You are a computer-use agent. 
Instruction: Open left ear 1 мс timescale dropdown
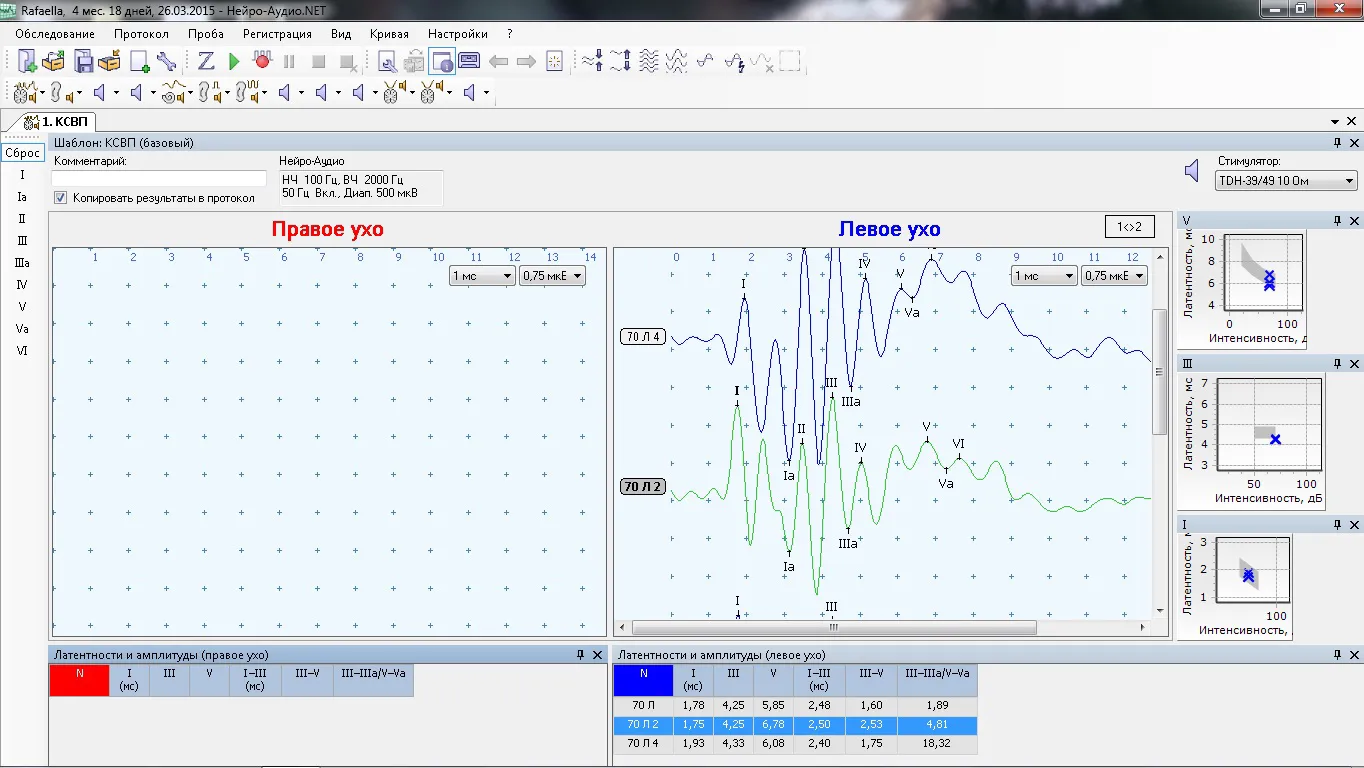coord(1043,276)
